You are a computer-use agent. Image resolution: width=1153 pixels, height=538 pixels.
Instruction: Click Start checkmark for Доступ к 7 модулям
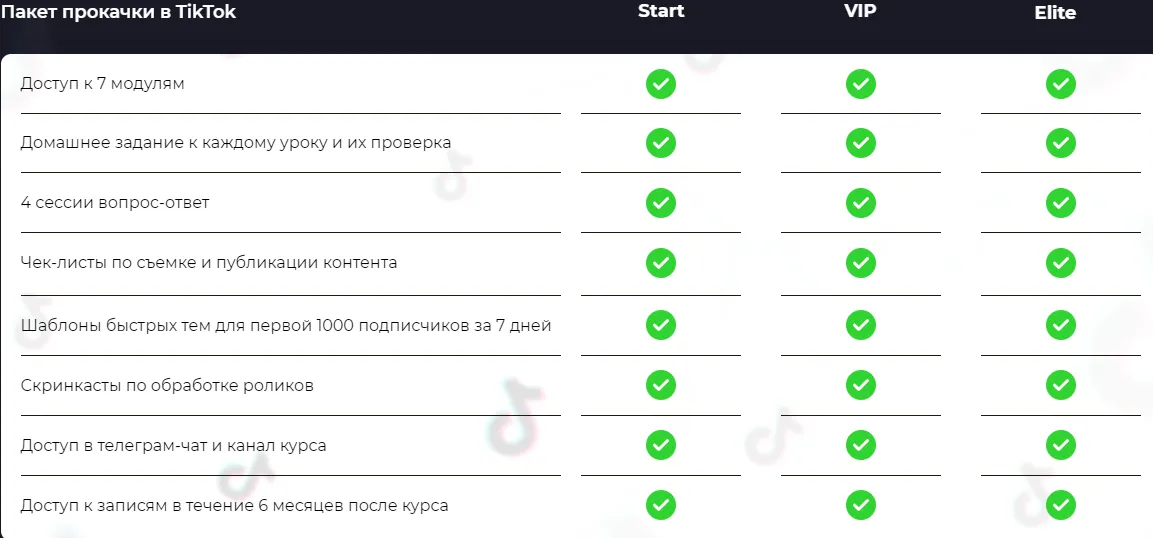(x=660, y=84)
